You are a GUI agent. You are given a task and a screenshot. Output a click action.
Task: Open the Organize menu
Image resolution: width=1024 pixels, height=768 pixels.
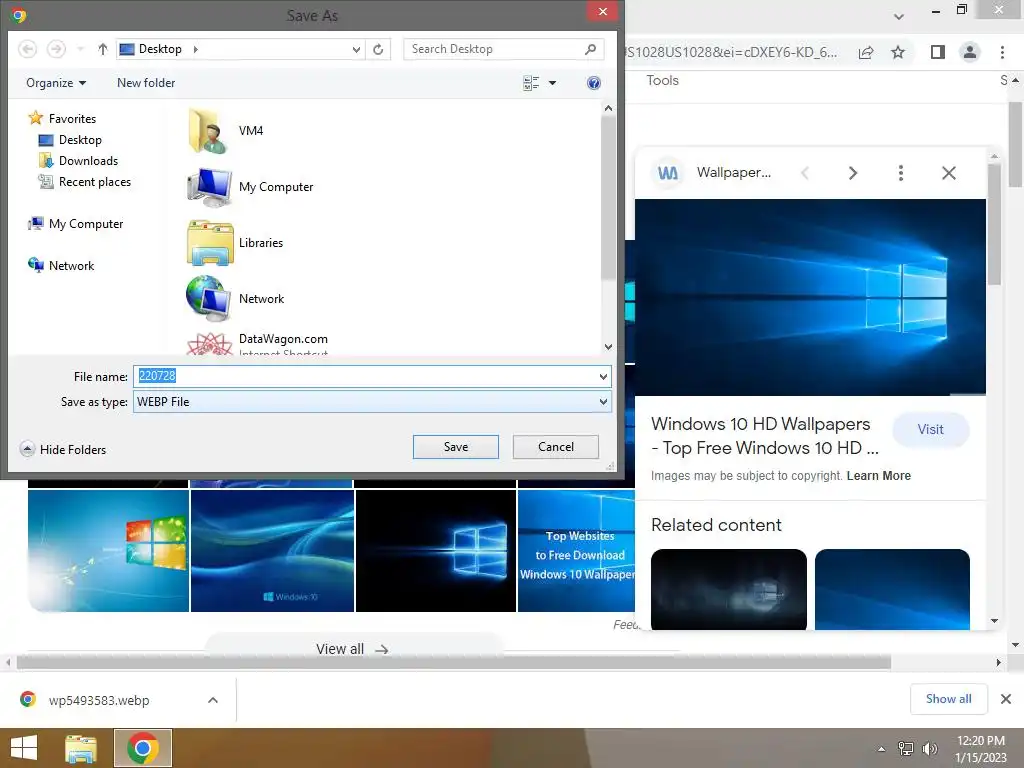pyautogui.click(x=56, y=83)
